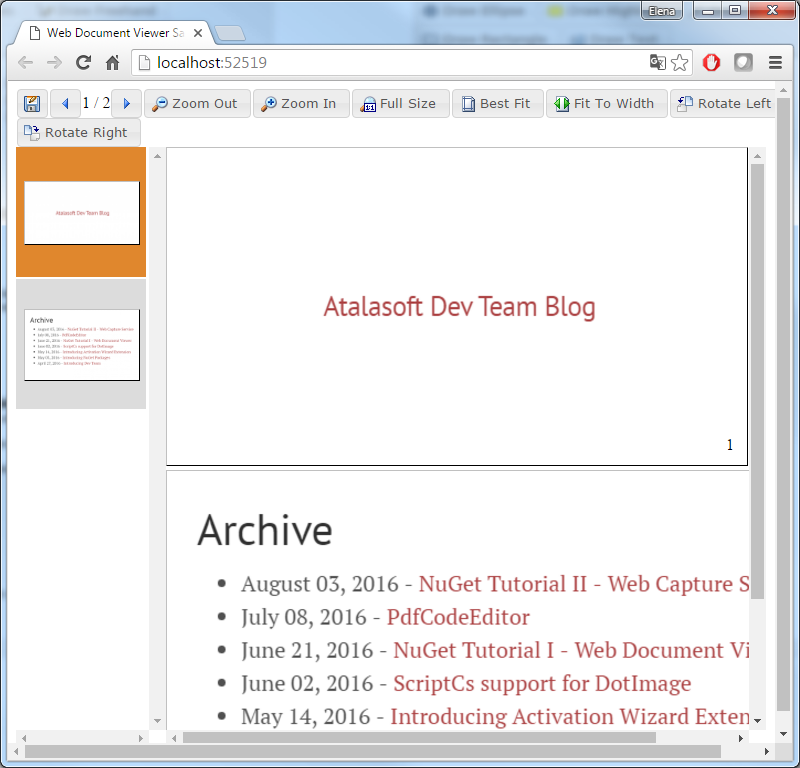The image size is (800, 768).
Task: Reload the page
Action: 83,63
